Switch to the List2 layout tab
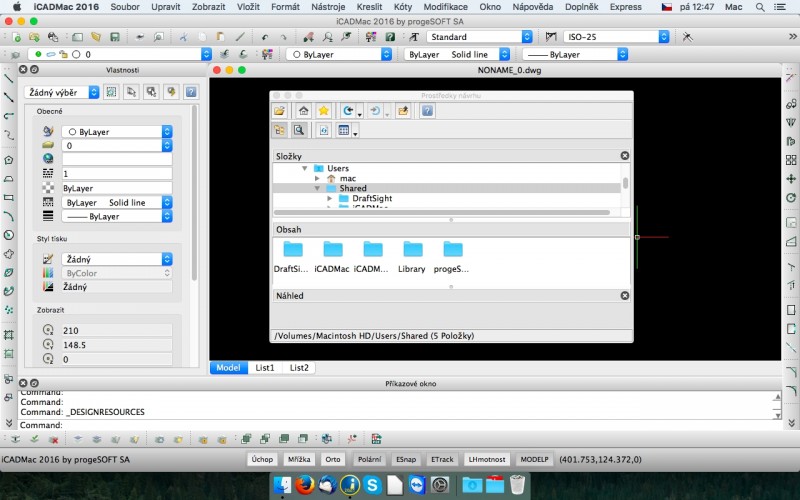Screen dimensions: 800x500 click(299, 367)
